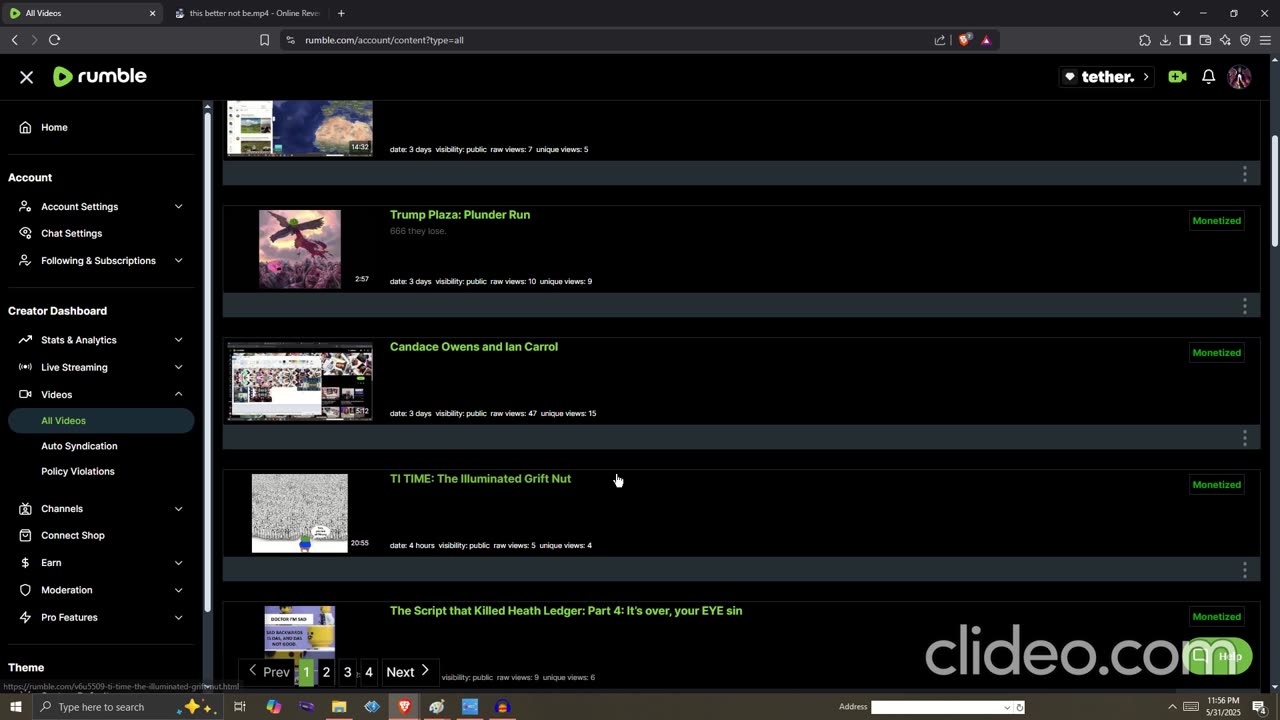1280x720 pixels.
Task: Open Trump Plaza: Plunder Run video
Action: tap(460, 214)
